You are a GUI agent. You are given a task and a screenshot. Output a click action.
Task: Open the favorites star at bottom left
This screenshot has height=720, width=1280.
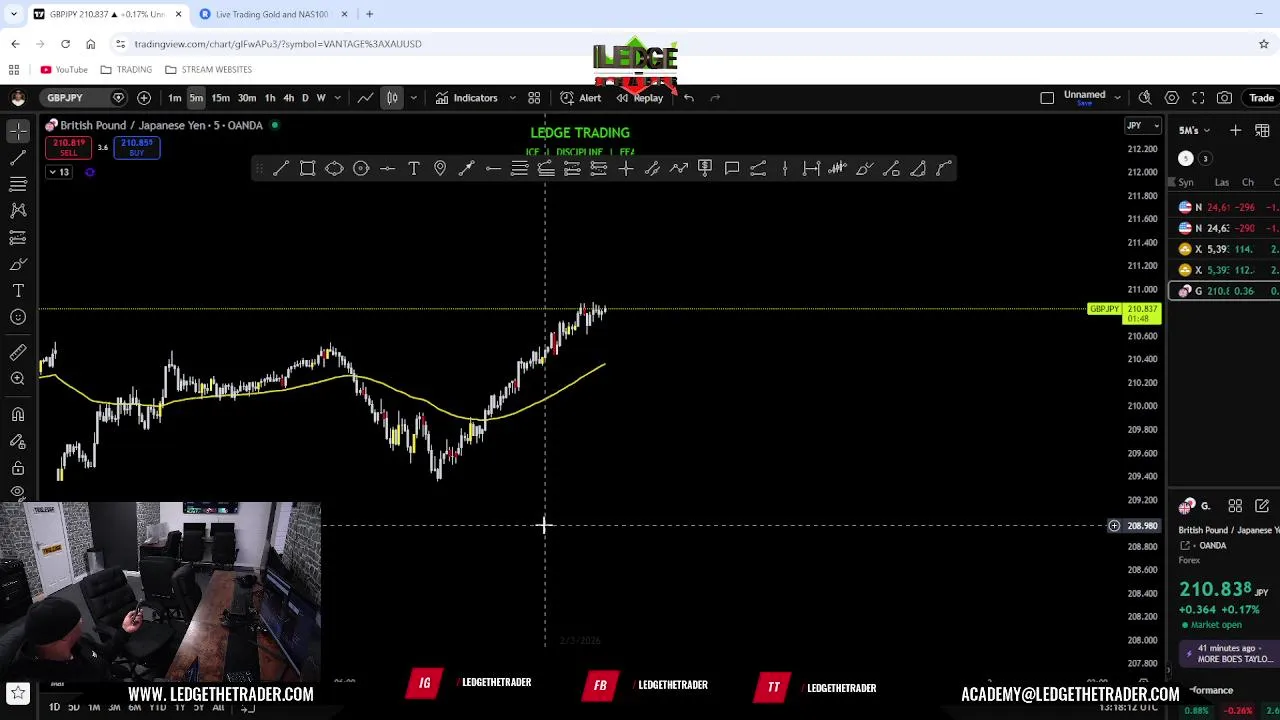point(18,693)
